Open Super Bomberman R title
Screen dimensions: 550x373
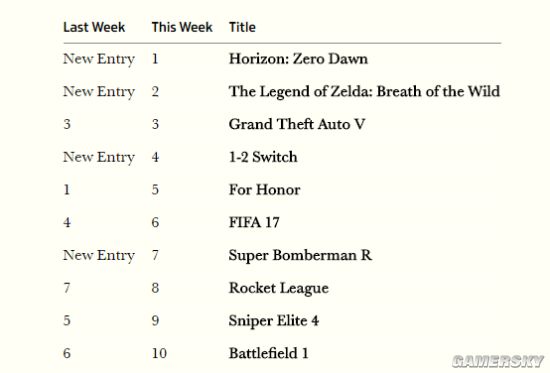pos(300,255)
